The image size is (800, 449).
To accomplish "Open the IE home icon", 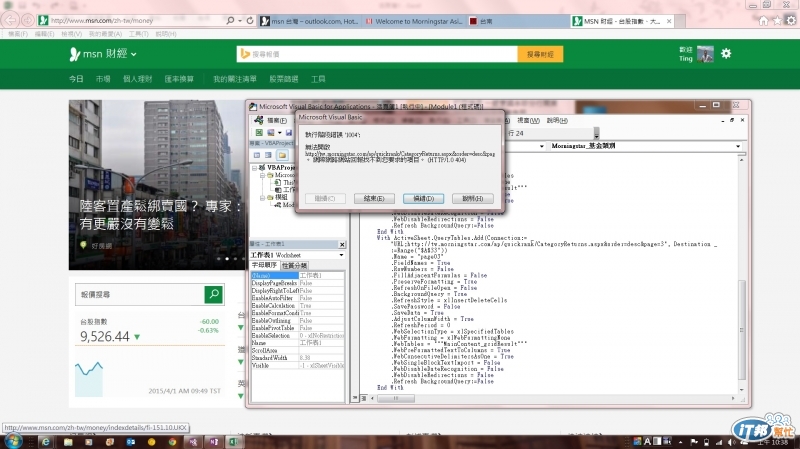I will [x=763, y=20].
